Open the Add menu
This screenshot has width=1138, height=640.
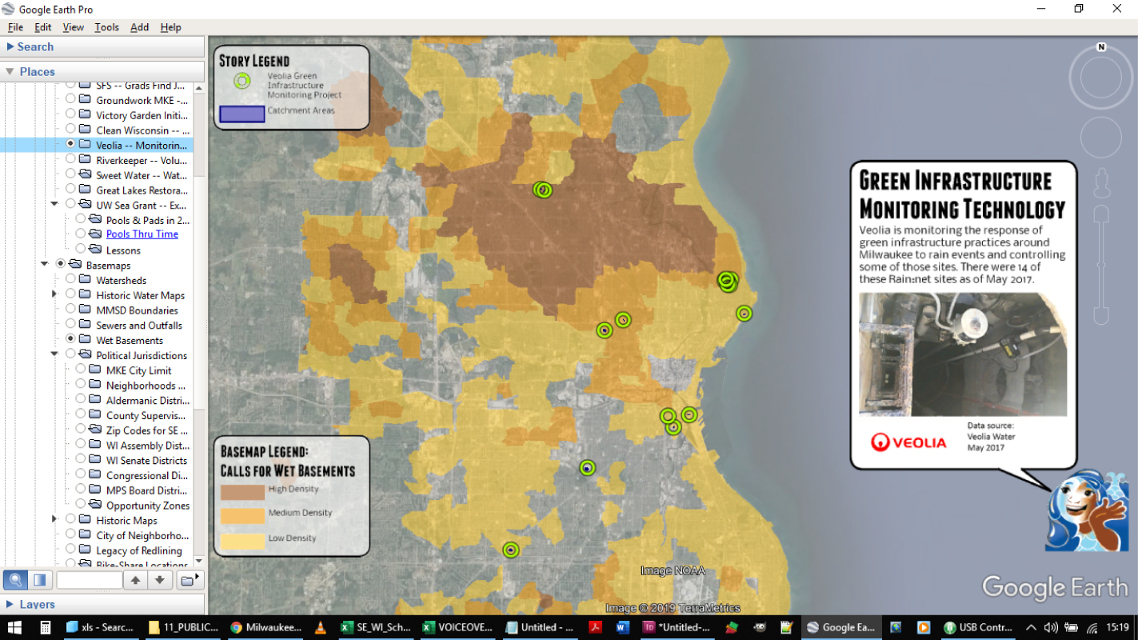pyautogui.click(x=139, y=27)
